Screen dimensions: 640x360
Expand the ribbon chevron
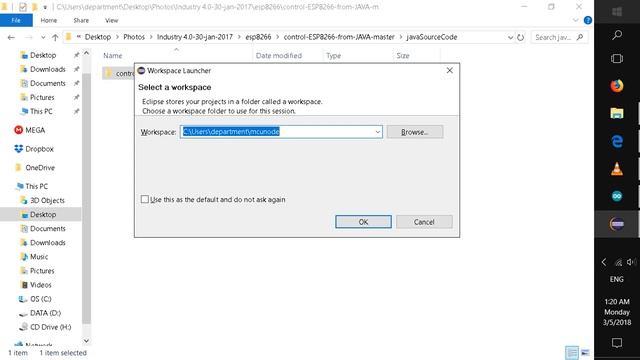coord(576,20)
